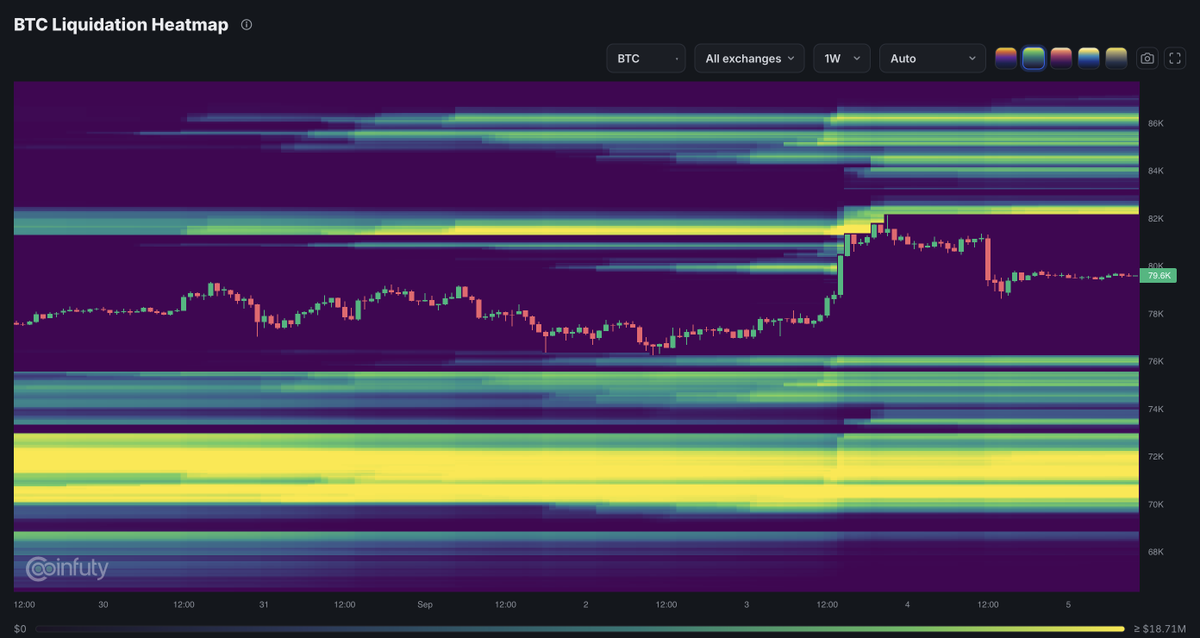The width and height of the screenshot is (1200, 638).
Task: Open the 1W timeframe dropdown
Action: tap(842, 58)
